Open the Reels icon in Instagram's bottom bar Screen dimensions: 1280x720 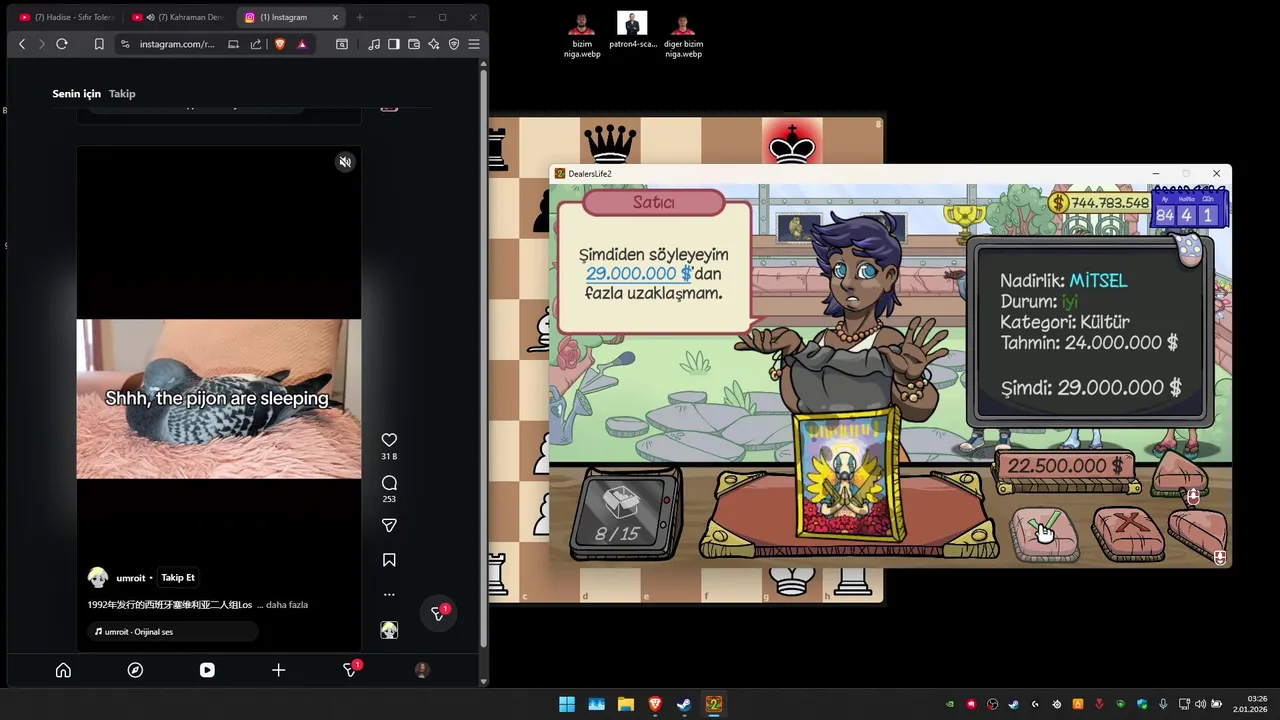click(x=207, y=670)
